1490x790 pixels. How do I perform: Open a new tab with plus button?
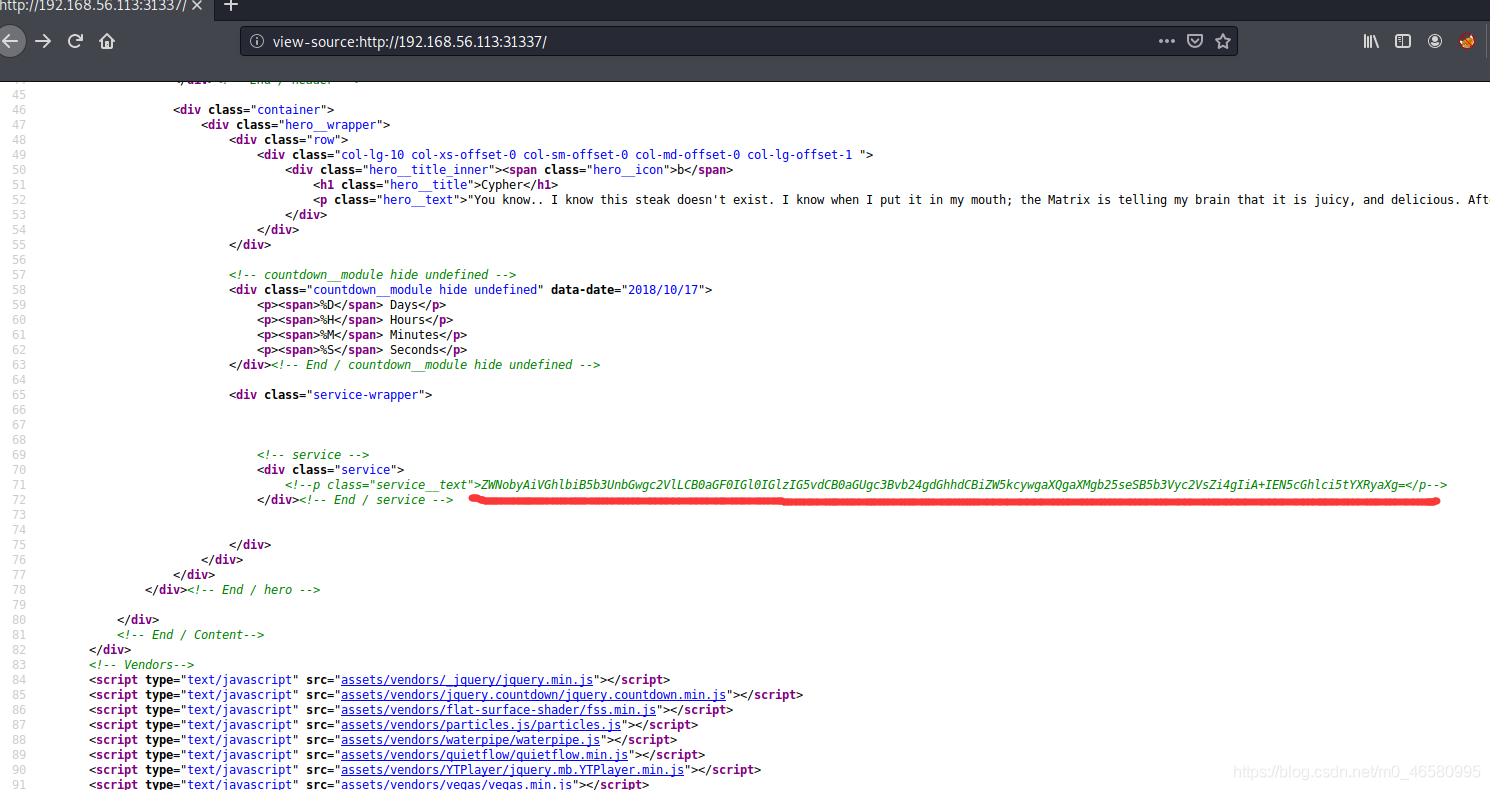231,6
